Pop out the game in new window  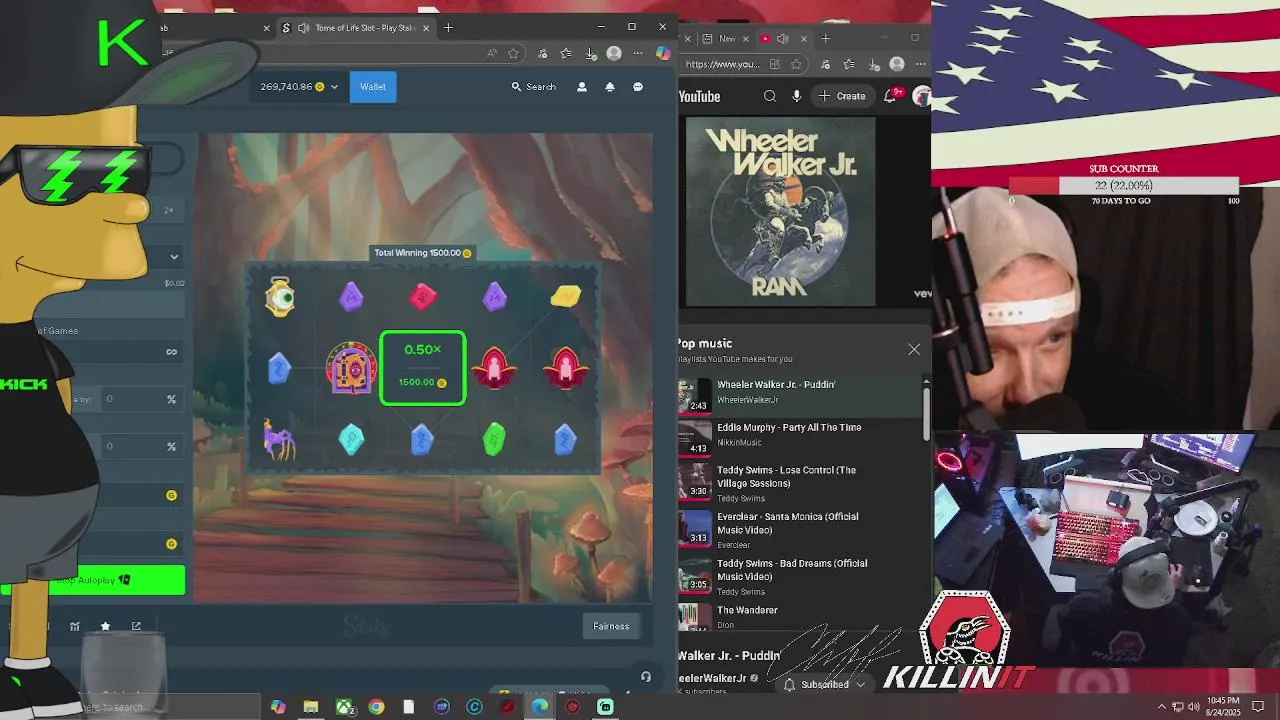136,626
